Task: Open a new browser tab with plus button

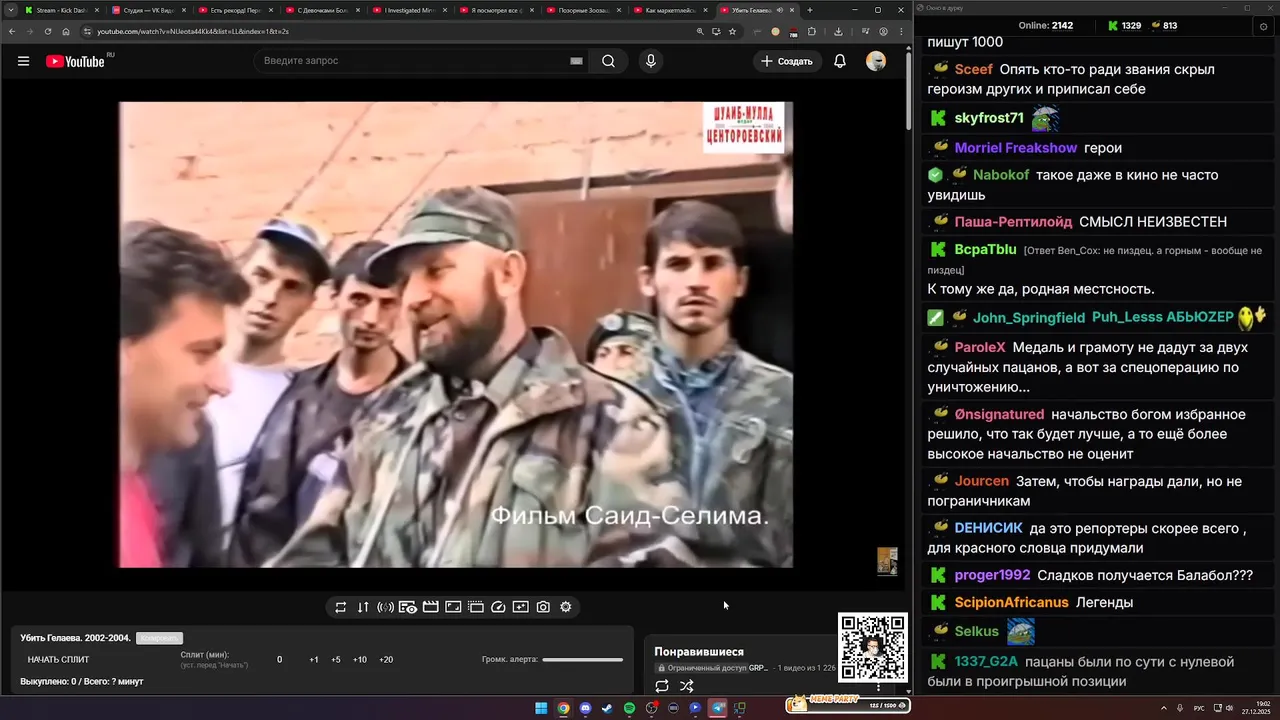Action: 810,10
